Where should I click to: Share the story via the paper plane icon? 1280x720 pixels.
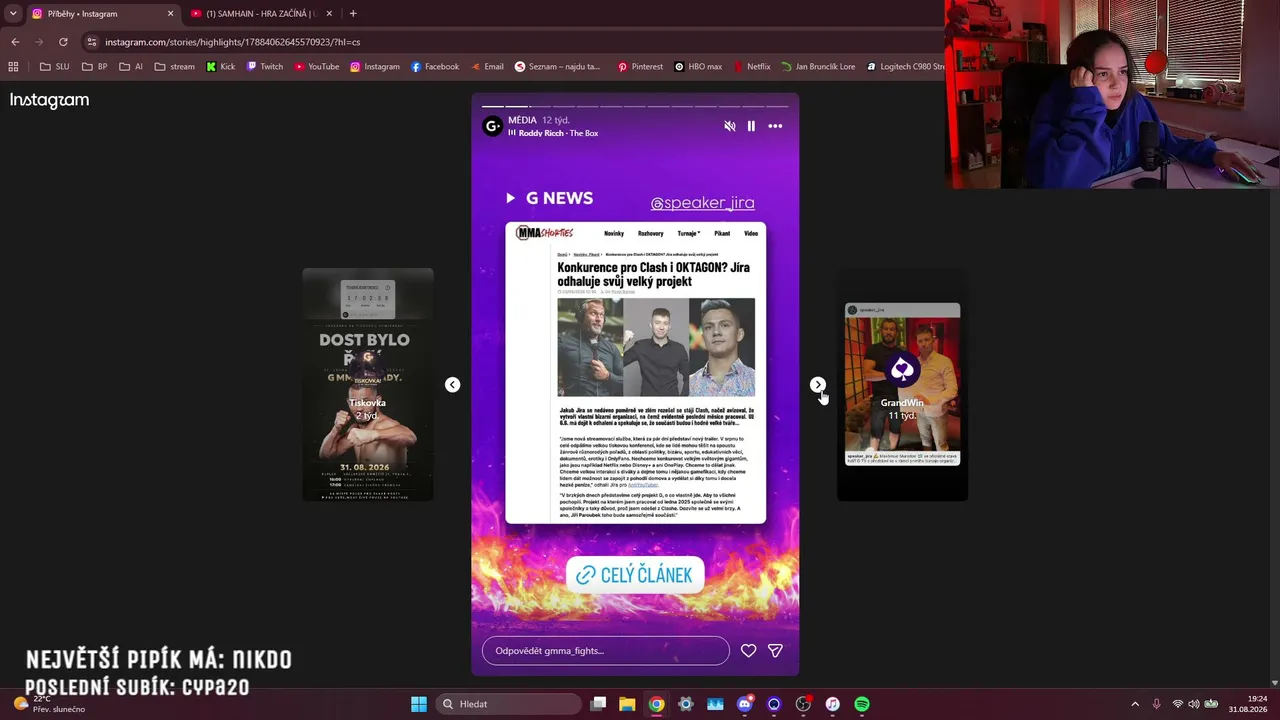pyautogui.click(x=775, y=651)
